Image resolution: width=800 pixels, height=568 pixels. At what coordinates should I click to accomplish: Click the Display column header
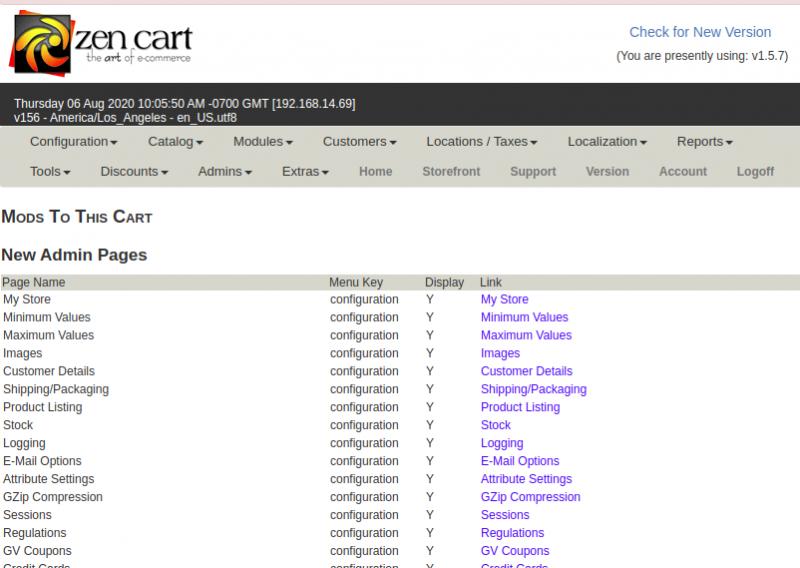tap(444, 282)
